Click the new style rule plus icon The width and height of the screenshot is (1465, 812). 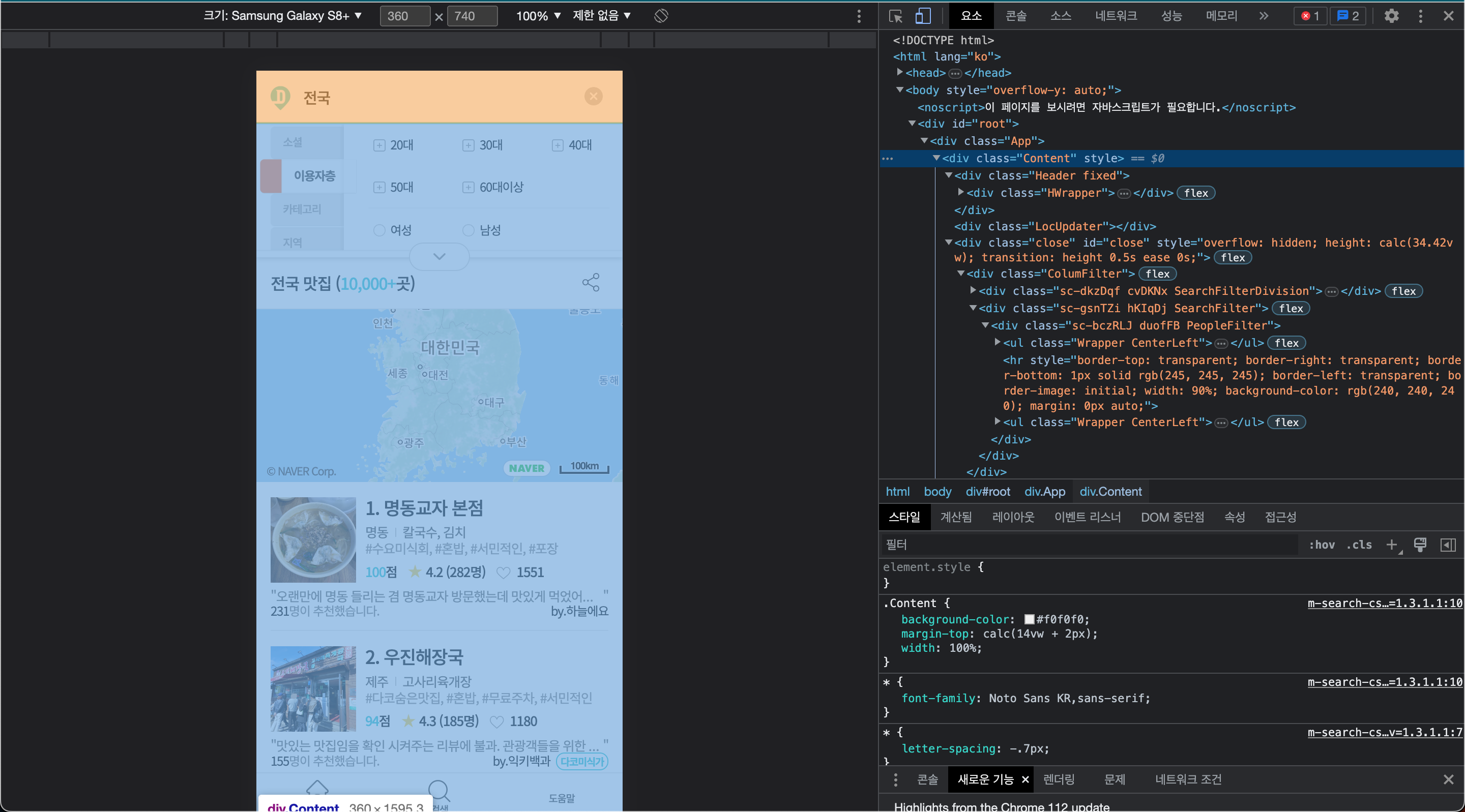pyautogui.click(x=1391, y=545)
